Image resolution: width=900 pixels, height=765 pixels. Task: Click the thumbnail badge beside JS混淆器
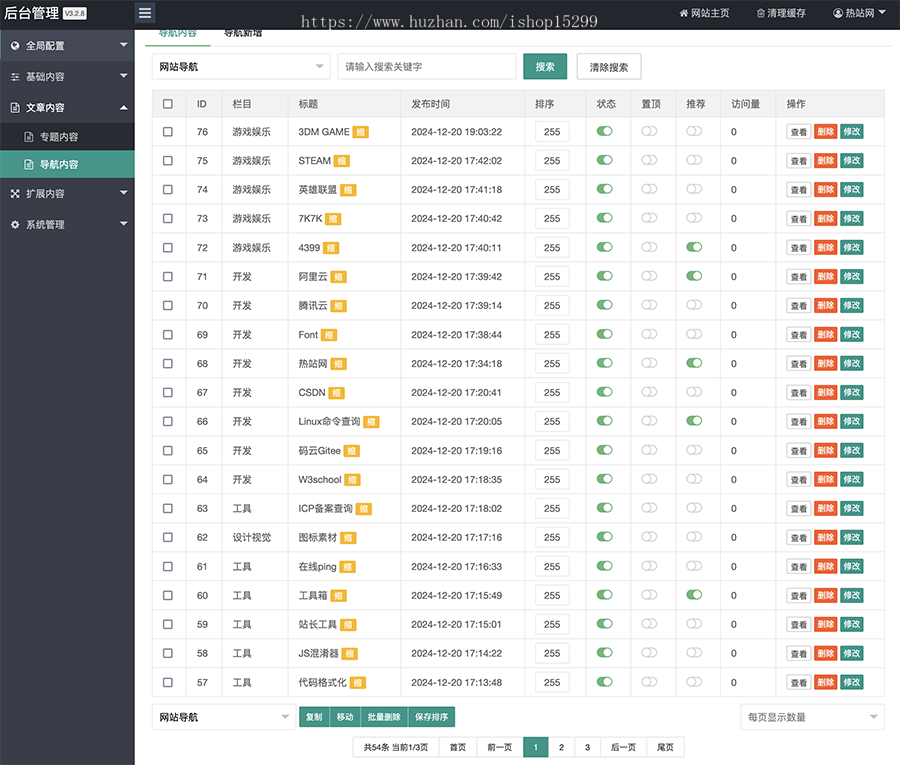(x=350, y=654)
